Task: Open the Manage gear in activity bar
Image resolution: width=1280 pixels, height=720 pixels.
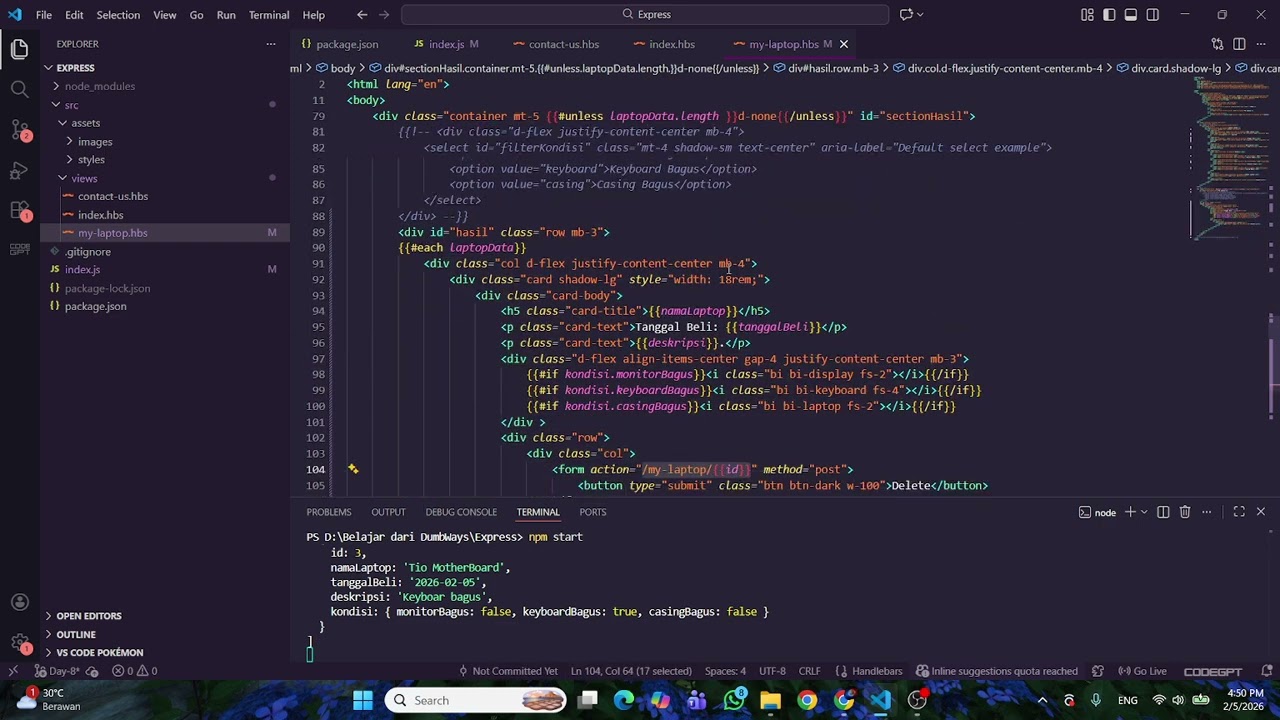Action: (20, 643)
